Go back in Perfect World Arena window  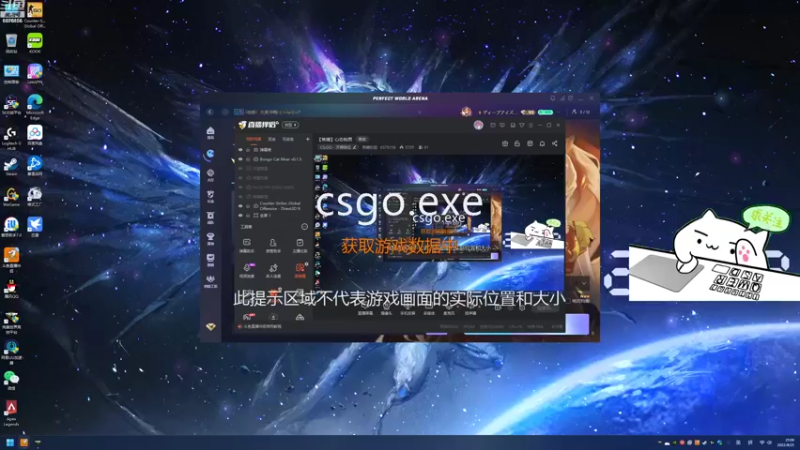coord(210,112)
